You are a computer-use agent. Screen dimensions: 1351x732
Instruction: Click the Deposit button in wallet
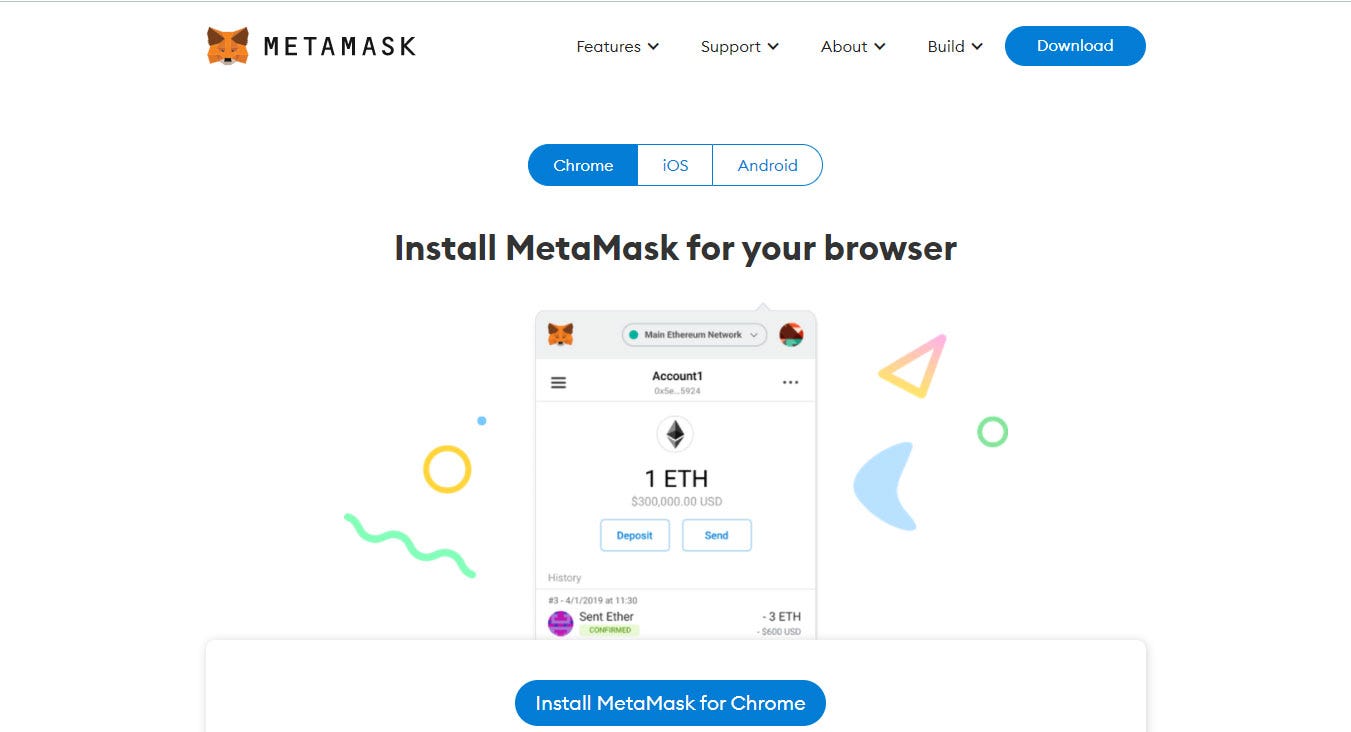(x=634, y=535)
